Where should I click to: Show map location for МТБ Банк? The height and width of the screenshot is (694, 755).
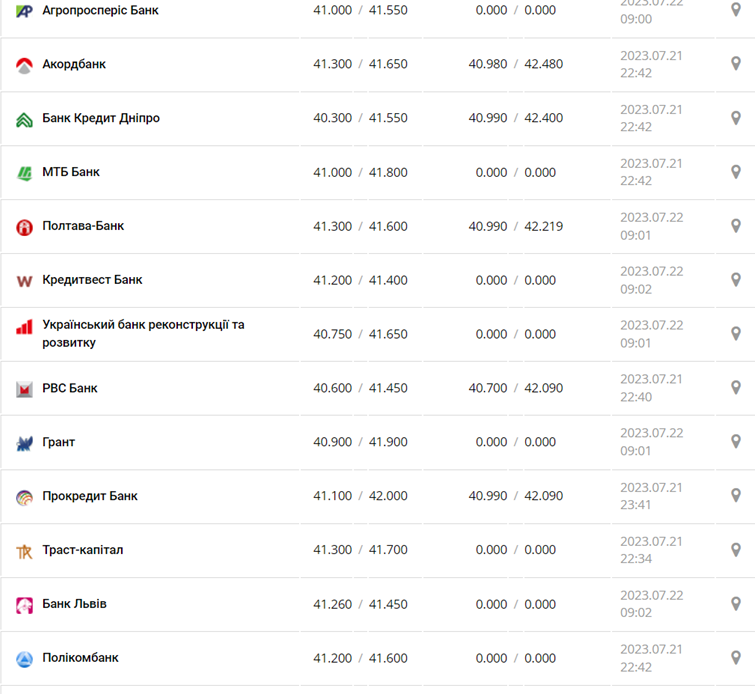tap(736, 172)
